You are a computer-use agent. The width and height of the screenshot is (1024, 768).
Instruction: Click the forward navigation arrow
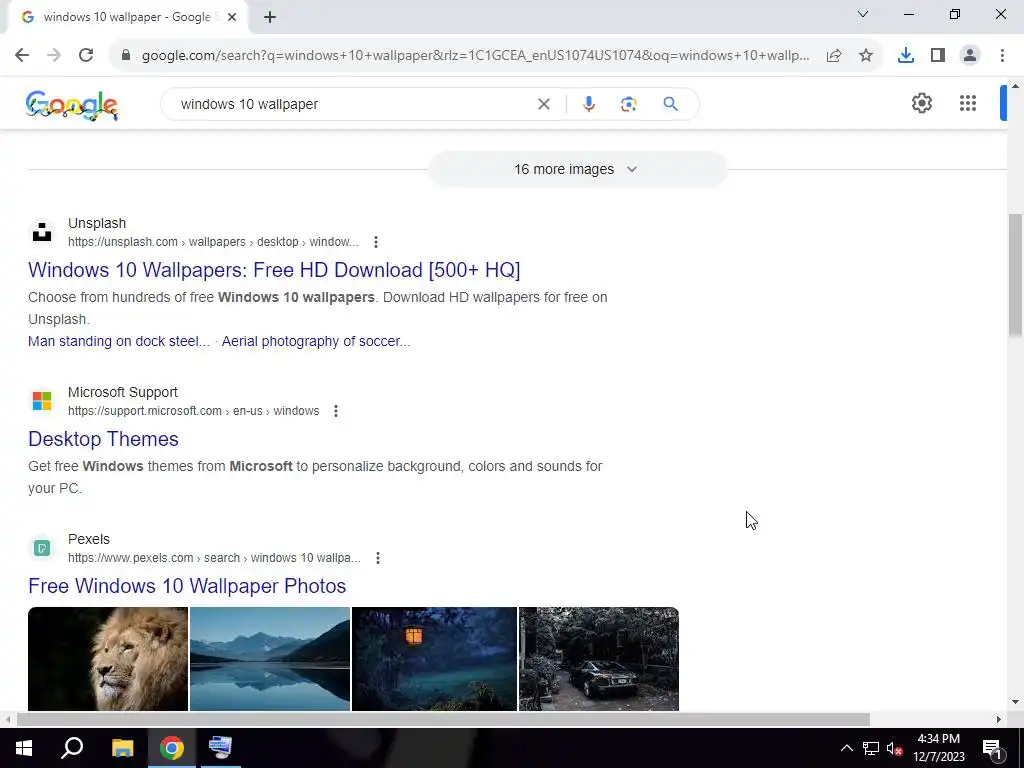pyautogui.click(x=54, y=56)
